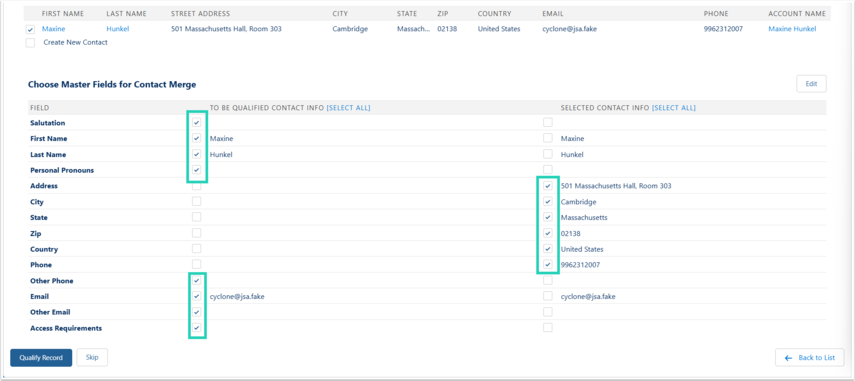Screen dimensions: 855x381
Task: Toggle the checkbox beside Massachusetts in Selected Contact
Action: (547, 217)
